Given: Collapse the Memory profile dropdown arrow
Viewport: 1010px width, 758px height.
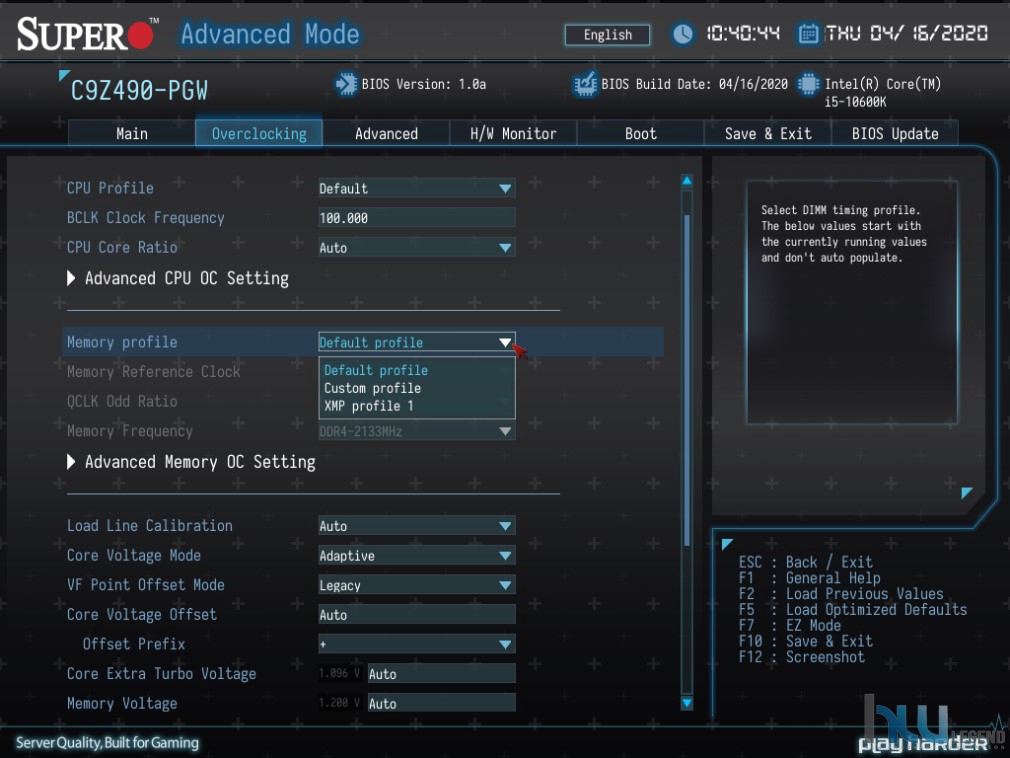Looking at the screenshot, I should point(505,343).
